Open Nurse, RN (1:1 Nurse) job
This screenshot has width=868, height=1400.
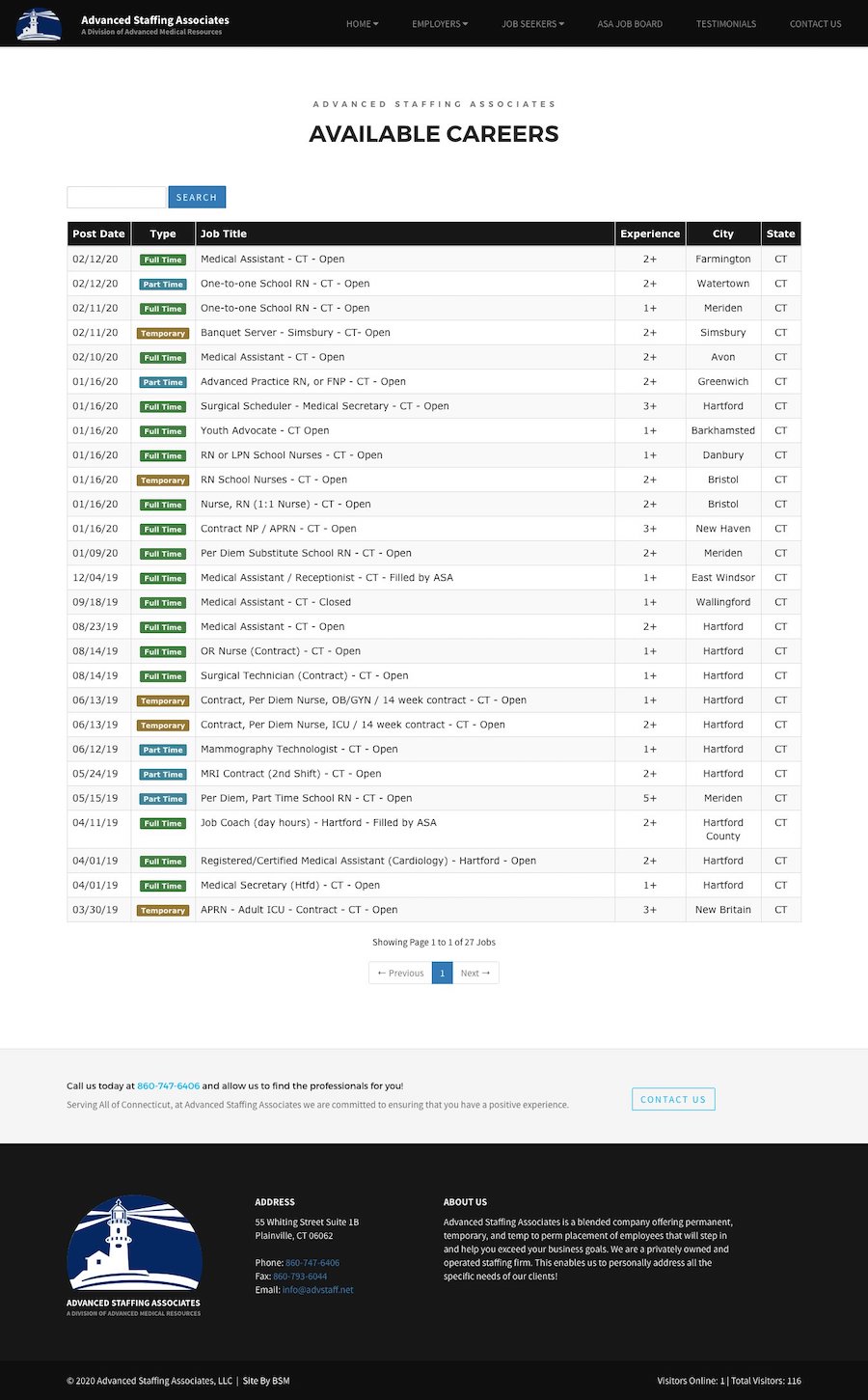[x=285, y=505]
